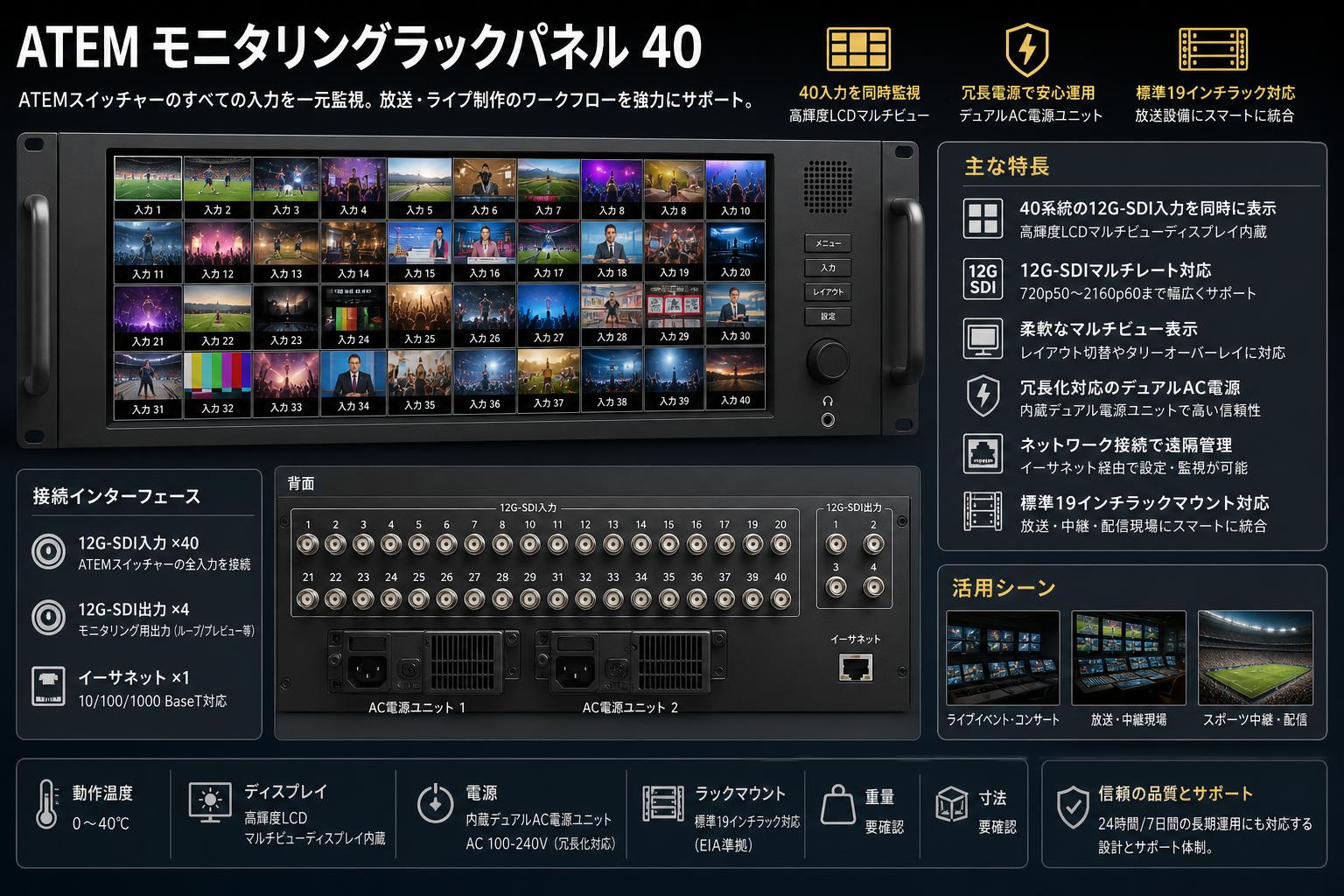Click the monitor icon beside 柔軟なマルチビュー表示
Viewport: 1344px width, 896px height.
[983, 338]
